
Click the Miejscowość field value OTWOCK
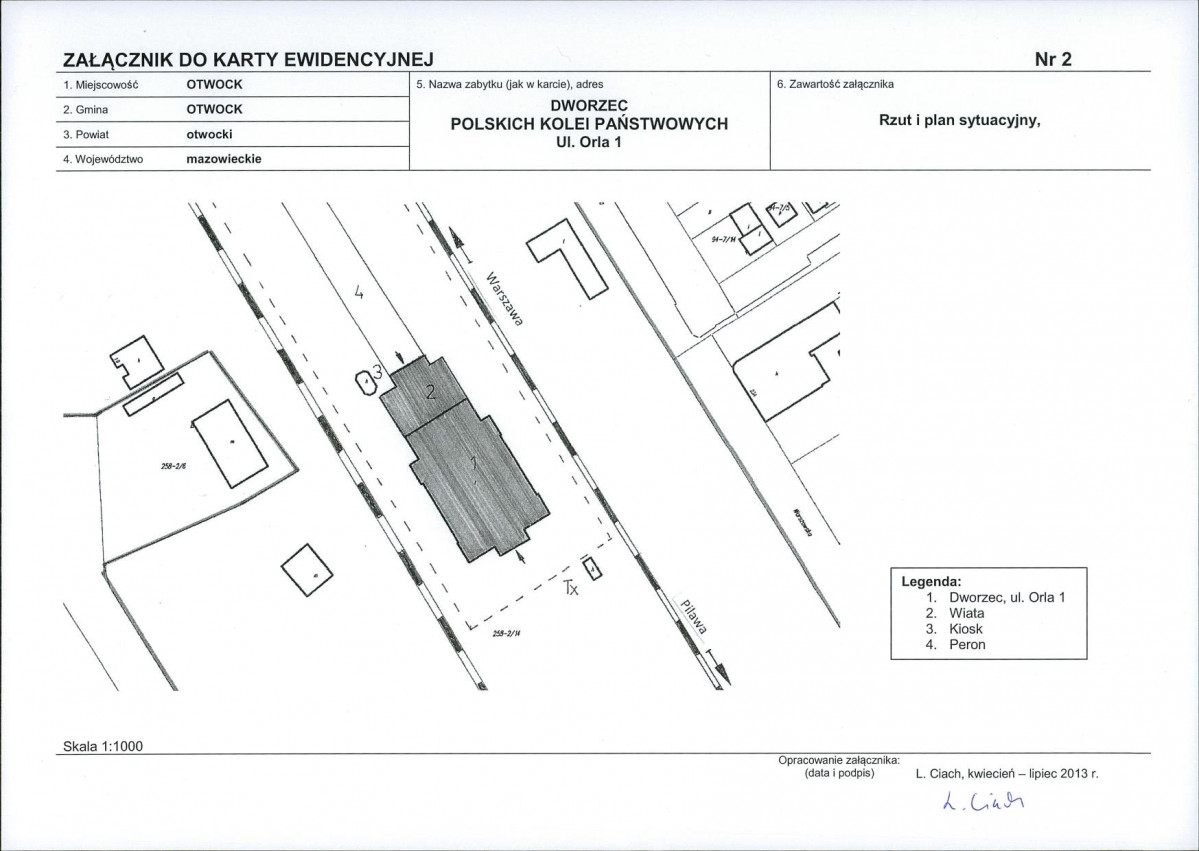pos(214,84)
